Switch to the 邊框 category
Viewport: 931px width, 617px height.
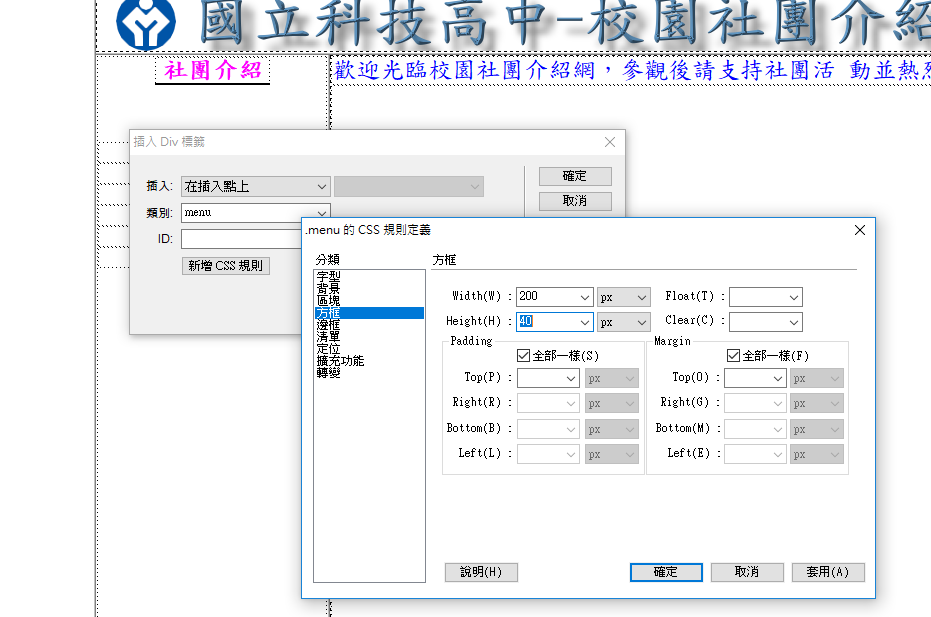(328, 325)
